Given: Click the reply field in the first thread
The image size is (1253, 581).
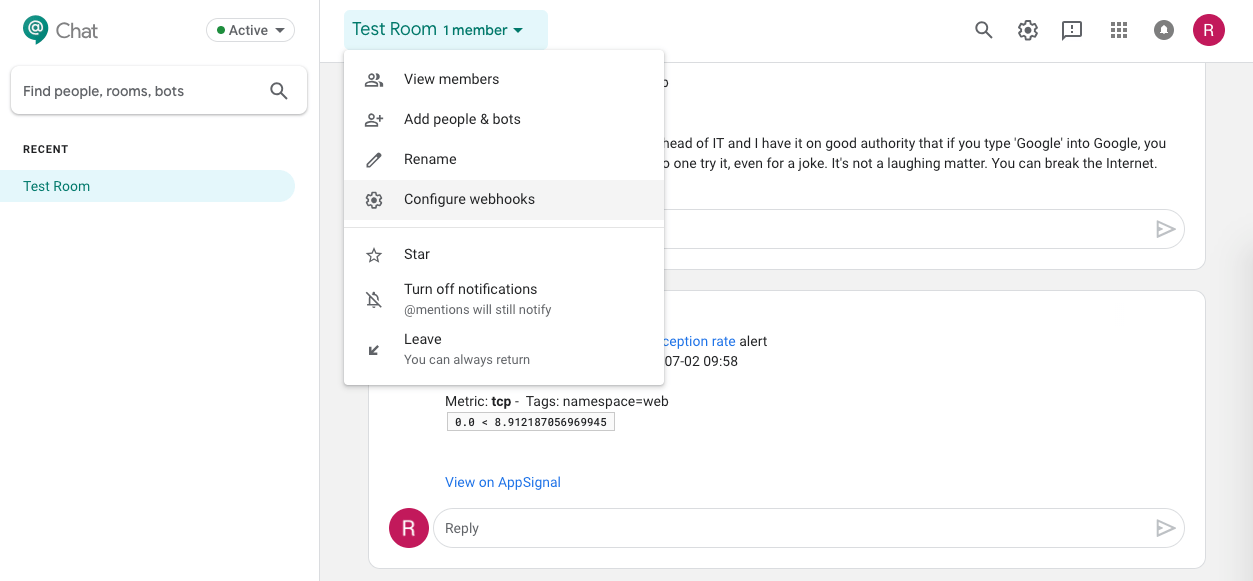Looking at the screenshot, I should coord(923,229).
